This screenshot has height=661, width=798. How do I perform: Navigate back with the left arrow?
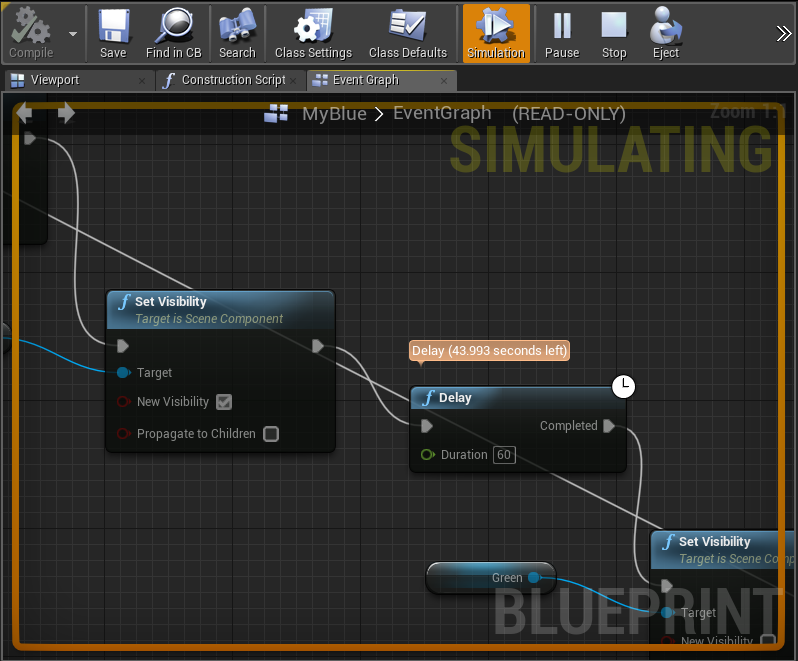tap(25, 113)
